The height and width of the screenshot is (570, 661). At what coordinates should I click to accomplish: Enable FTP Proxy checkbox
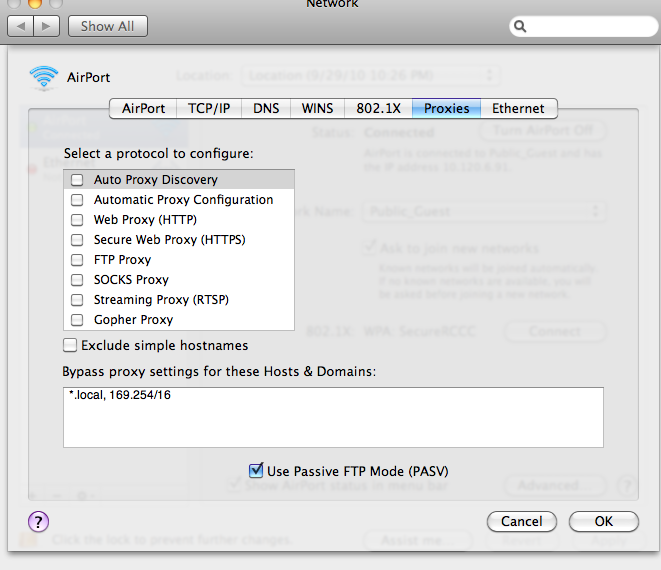77,260
